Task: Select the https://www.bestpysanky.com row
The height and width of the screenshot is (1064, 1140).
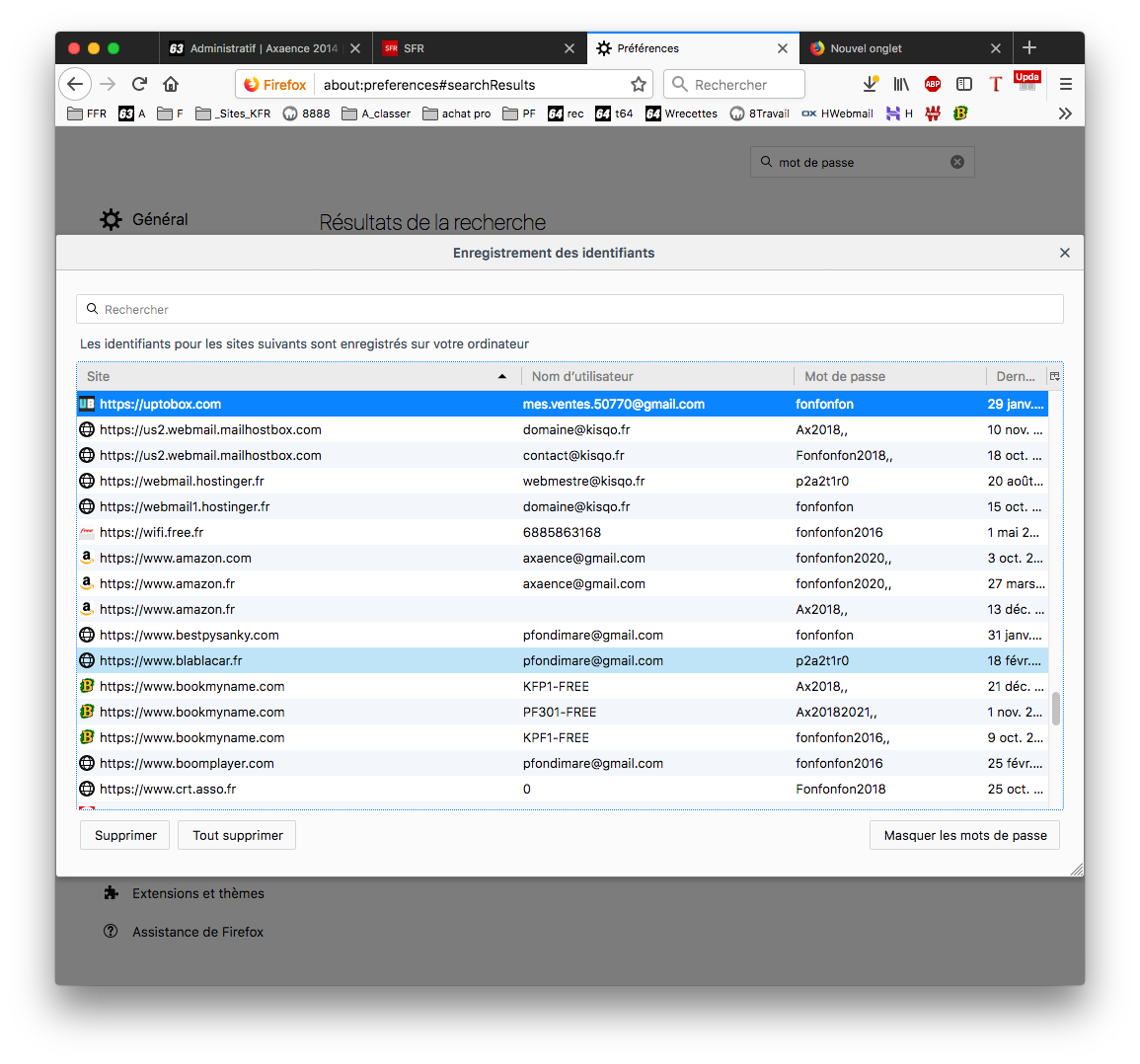Action: point(563,635)
